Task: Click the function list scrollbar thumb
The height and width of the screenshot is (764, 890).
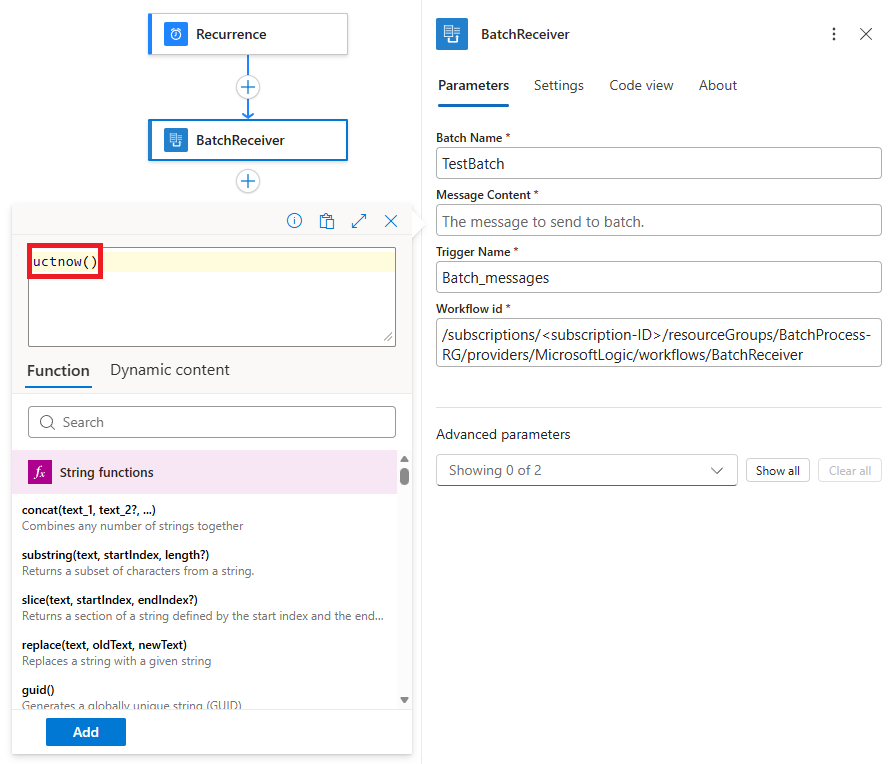Action: coord(404,476)
